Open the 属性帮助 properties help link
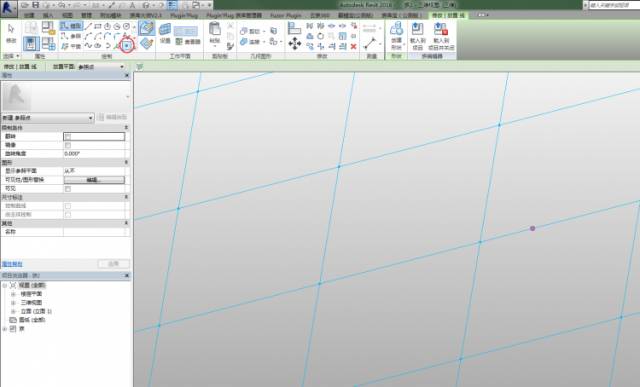 pyautogui.click(x=12, y=265)
